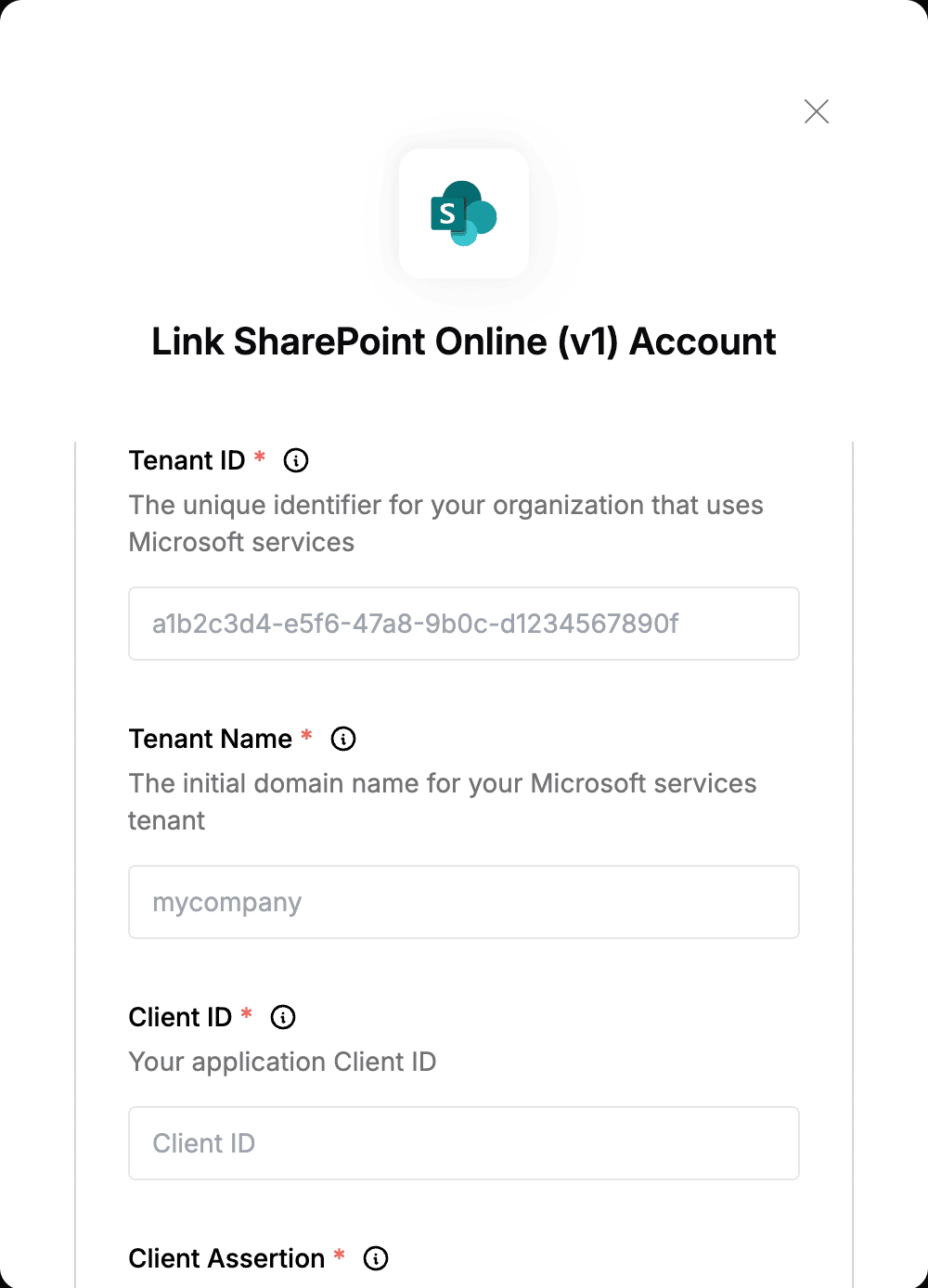Click the info icon beside Client ID

coord(283,1017)
